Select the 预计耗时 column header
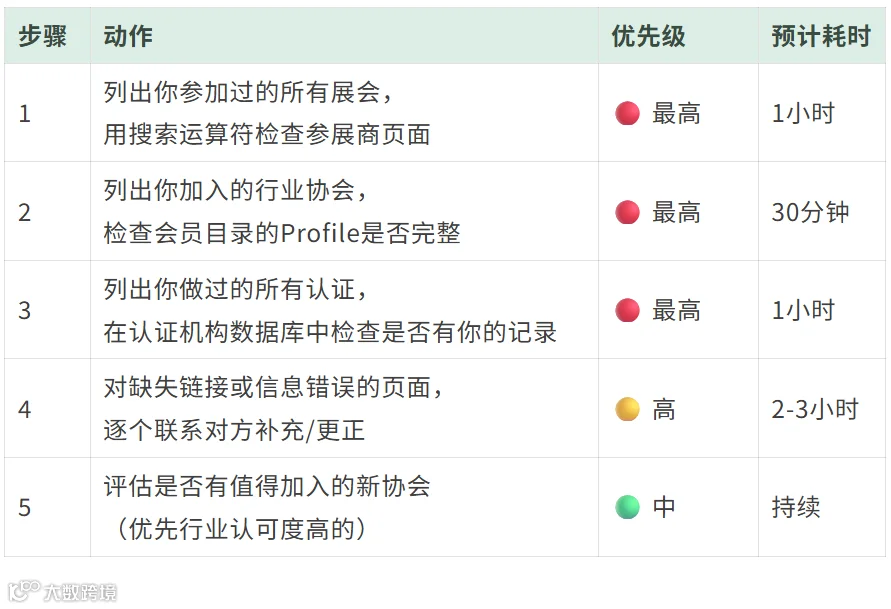The width and height of the screenshot is (891, 609). coord(821,36)
